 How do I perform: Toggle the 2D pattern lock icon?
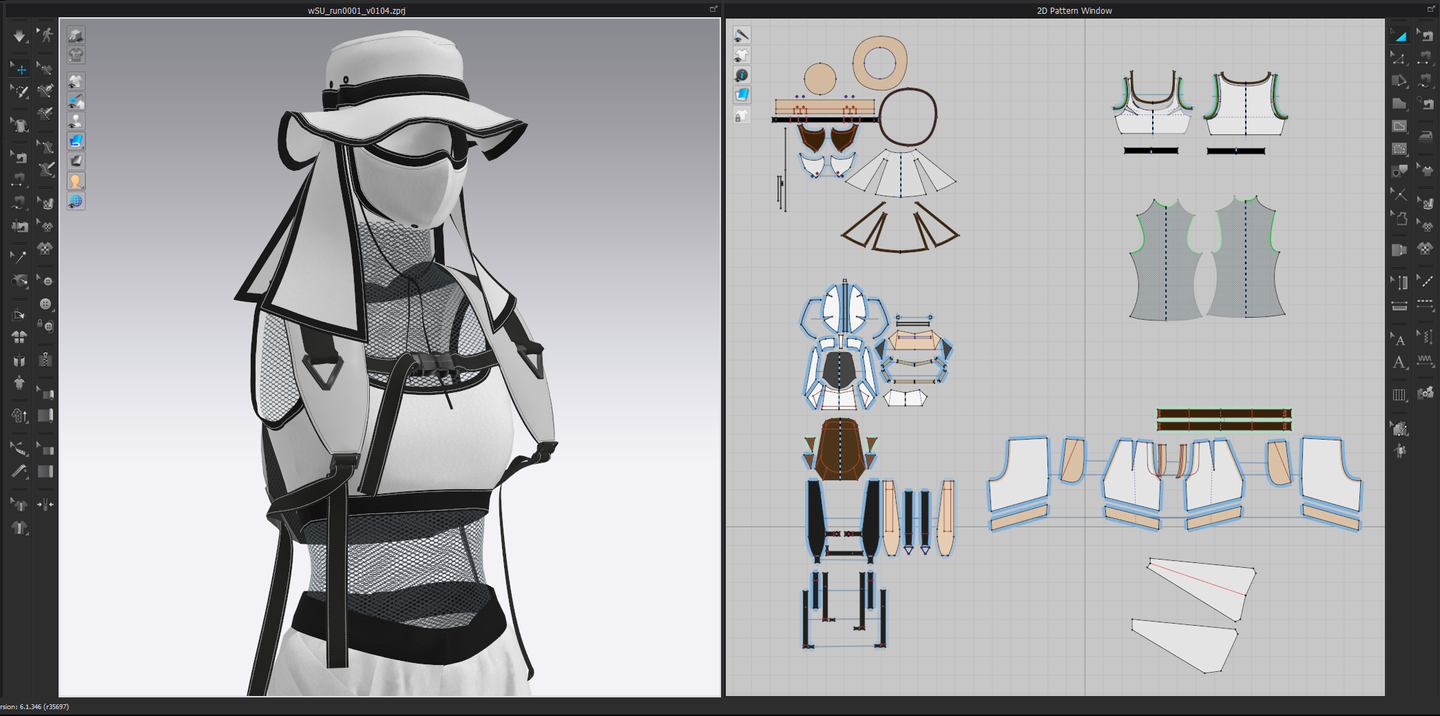[x=742, y=116]
